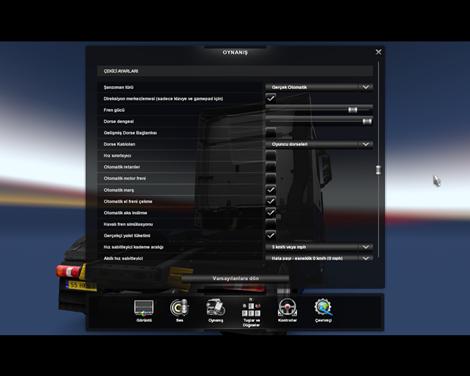This screenshot has width=470, height=376.
Task: Open the Çevrimiçi online globe icon
Action: coord(323,310)
